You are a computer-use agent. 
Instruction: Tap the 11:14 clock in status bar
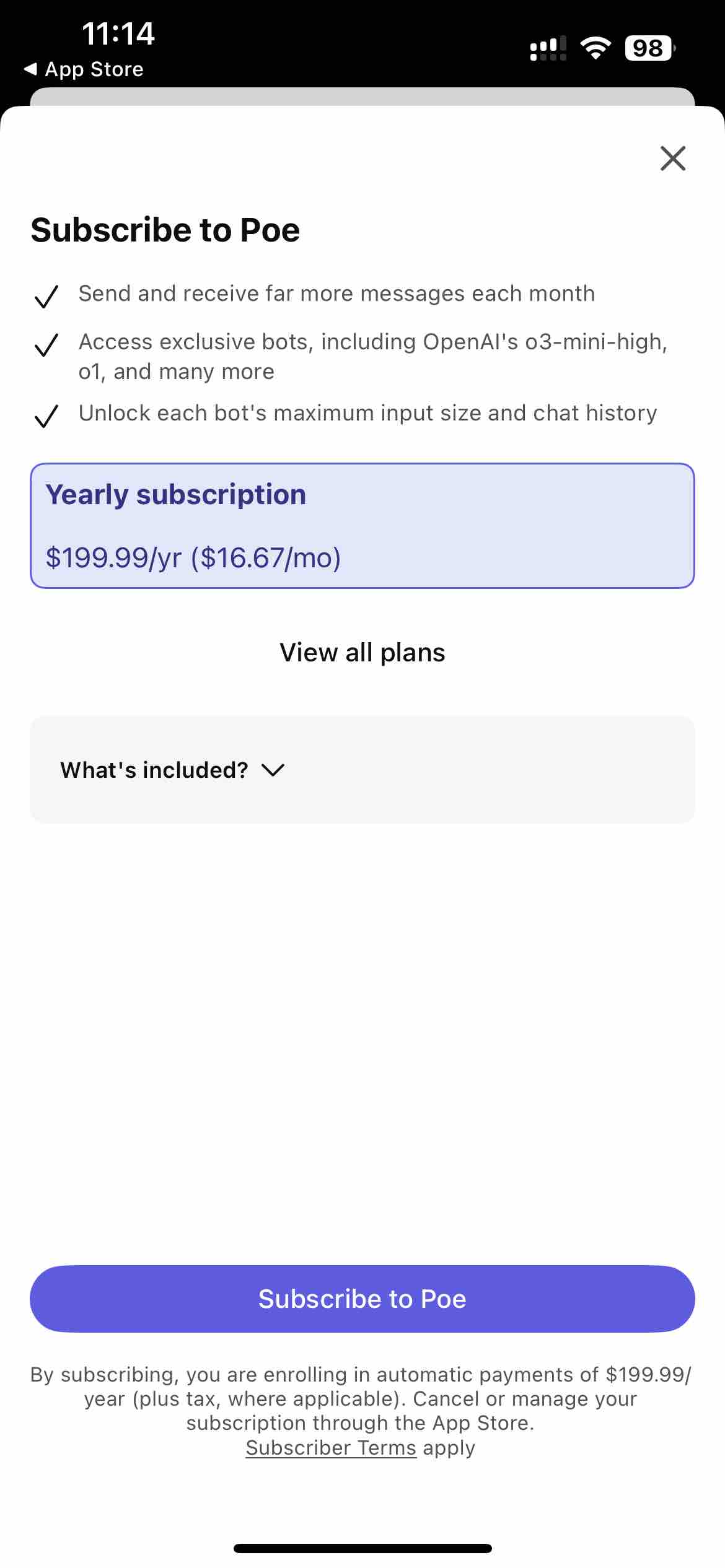[x=118, y=33]
